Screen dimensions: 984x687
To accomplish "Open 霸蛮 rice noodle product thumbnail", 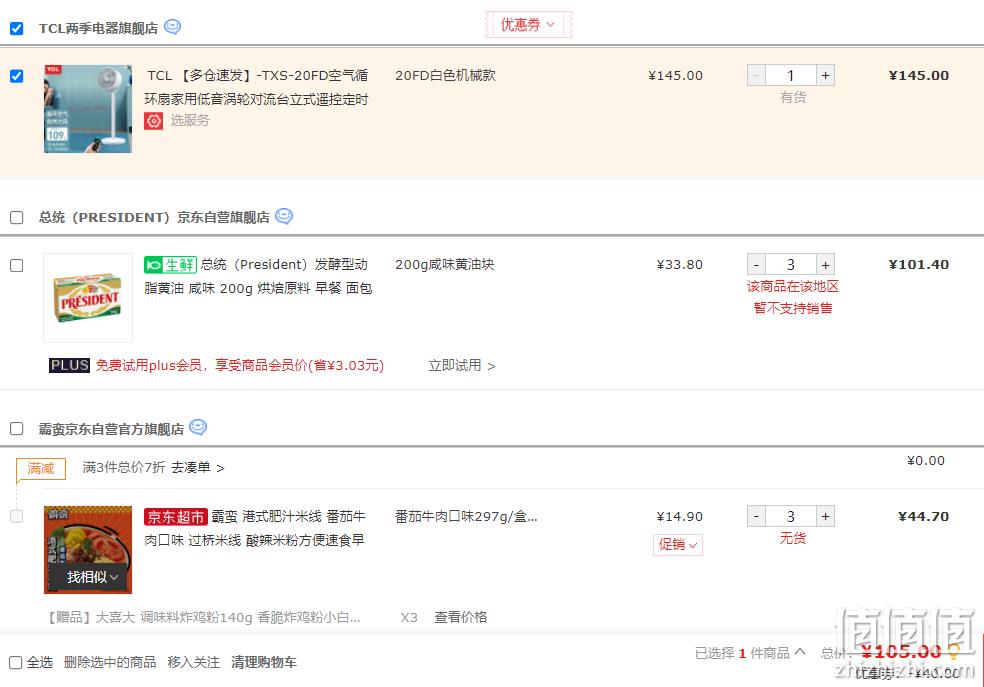I will (x=88, y=550).
